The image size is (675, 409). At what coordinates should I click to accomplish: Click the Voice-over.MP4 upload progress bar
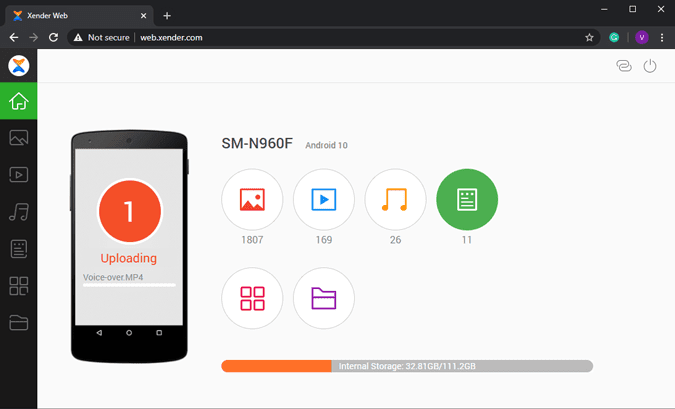click(129, 285)
